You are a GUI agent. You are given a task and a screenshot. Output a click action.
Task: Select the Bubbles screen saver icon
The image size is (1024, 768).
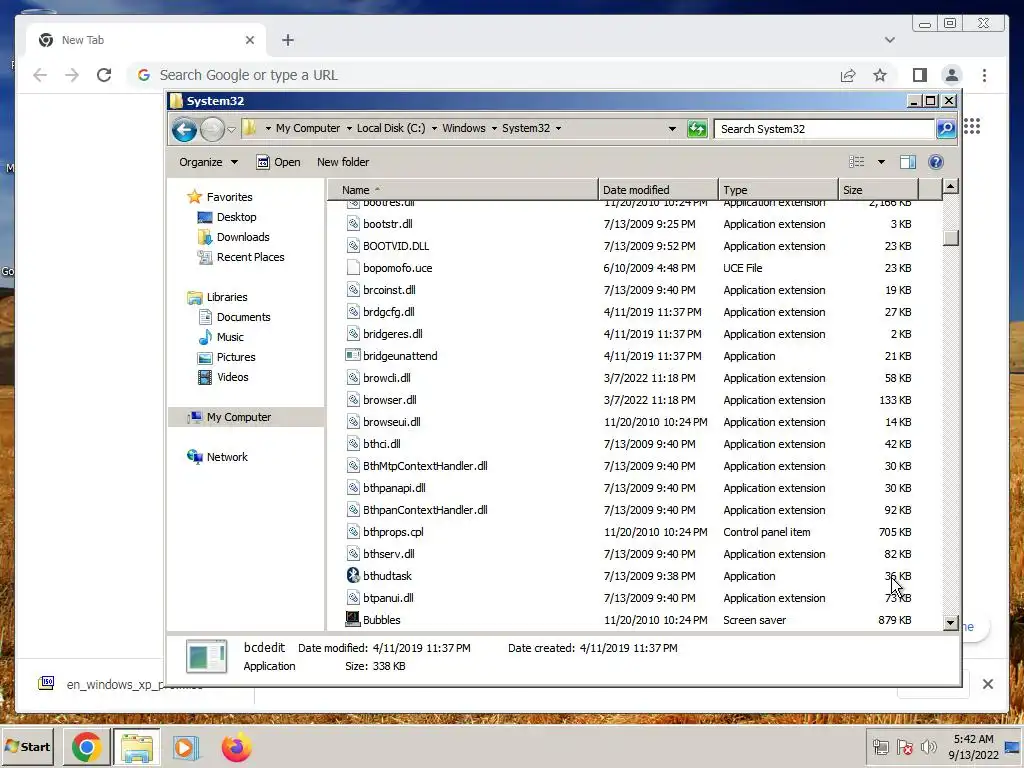[x=353, y=618]
